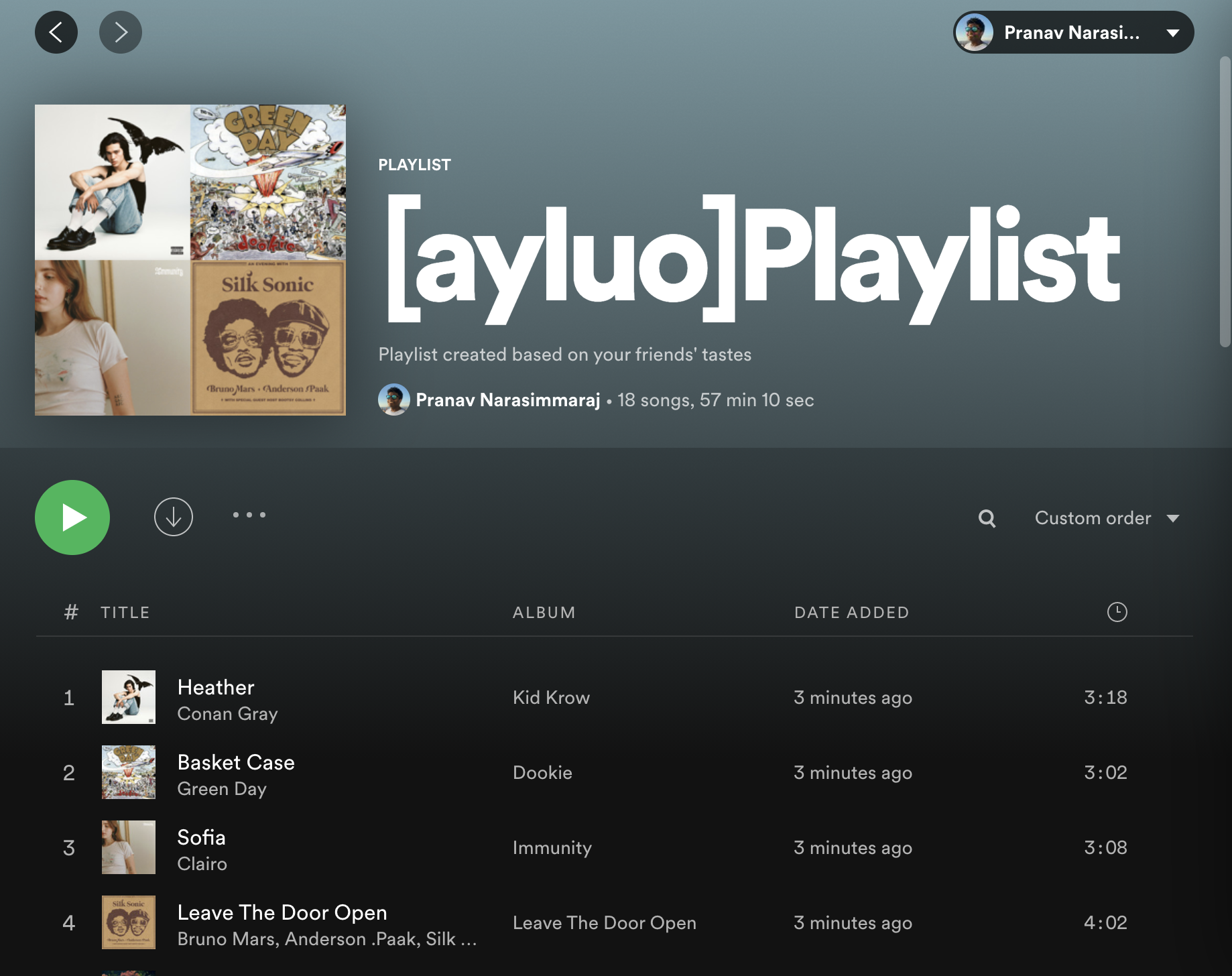
Task: Click the playlist cover art collage
Action: [x=190, y=260]
